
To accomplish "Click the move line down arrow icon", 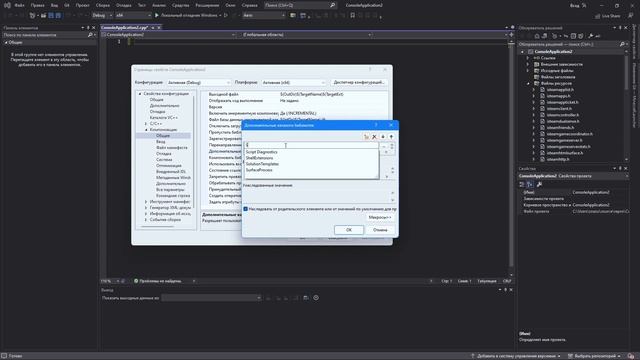I will [x=383, y=137].
